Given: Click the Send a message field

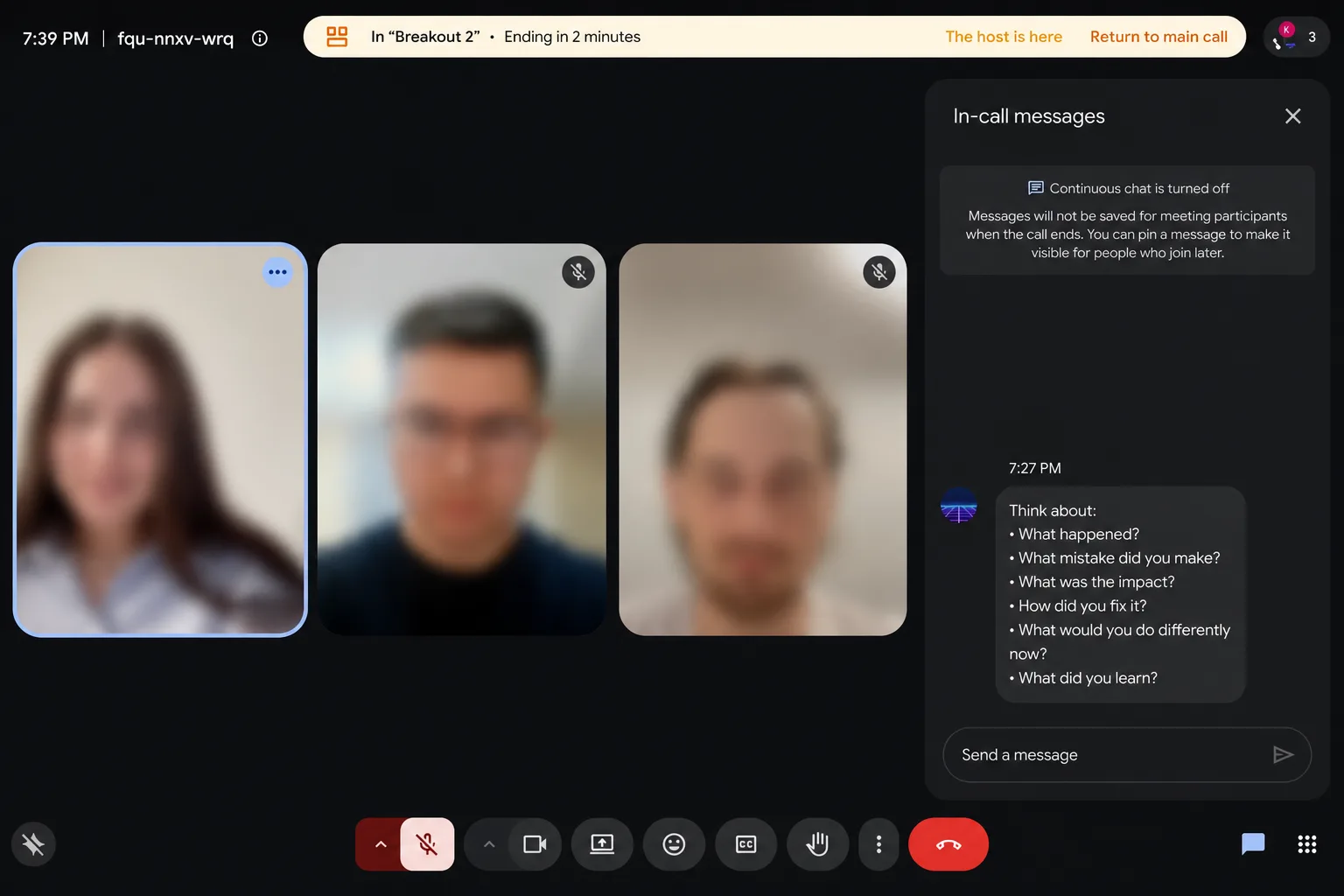Looking at the screenshot, I should pos(1127,754).
